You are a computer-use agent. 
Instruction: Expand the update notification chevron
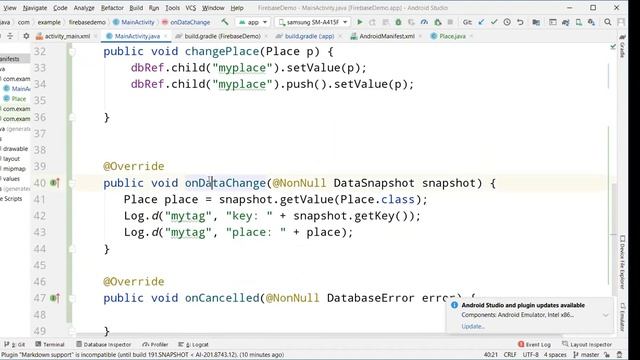coord(606,315)
